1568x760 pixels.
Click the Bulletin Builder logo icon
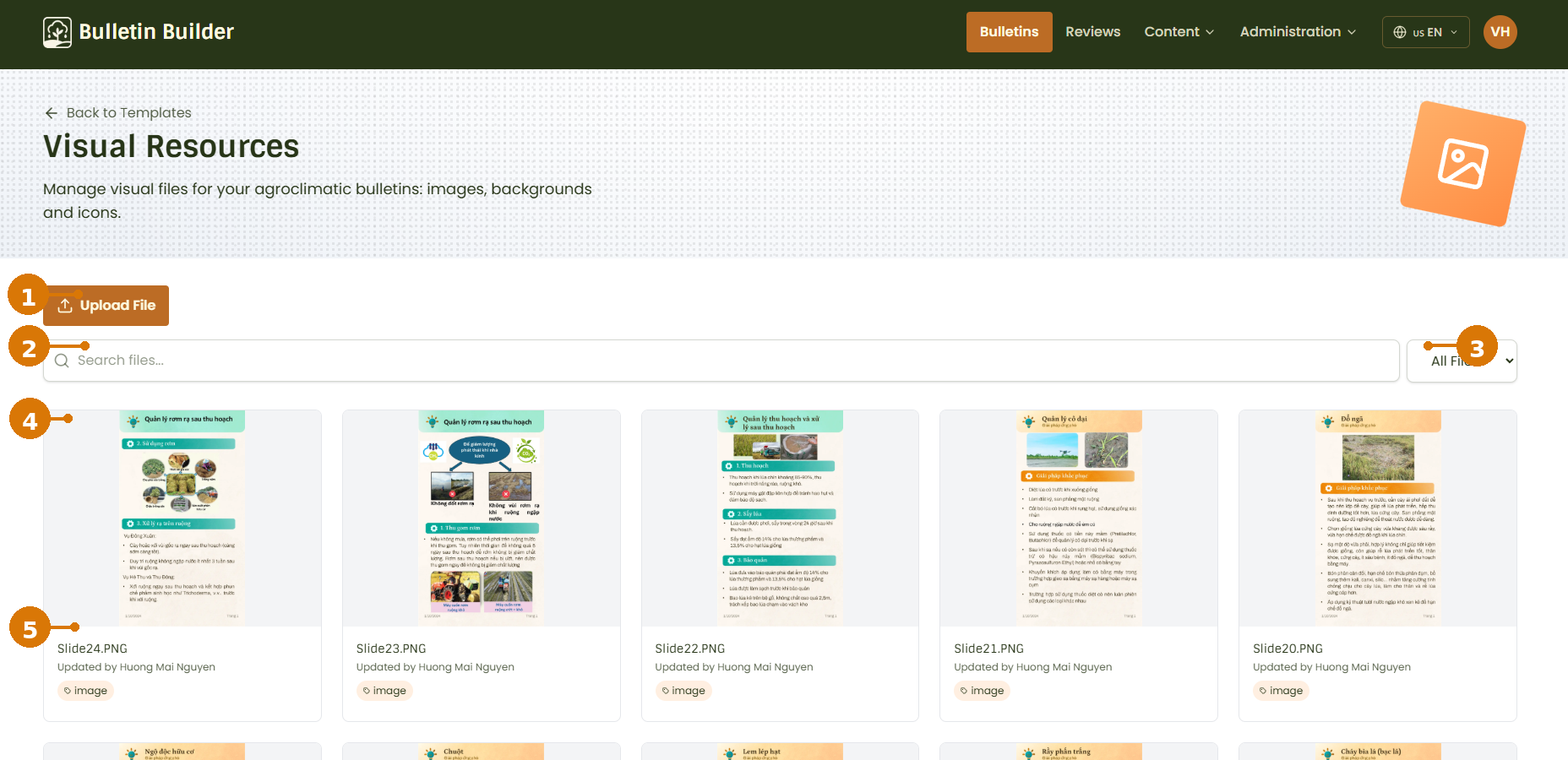tap(57, 32)
